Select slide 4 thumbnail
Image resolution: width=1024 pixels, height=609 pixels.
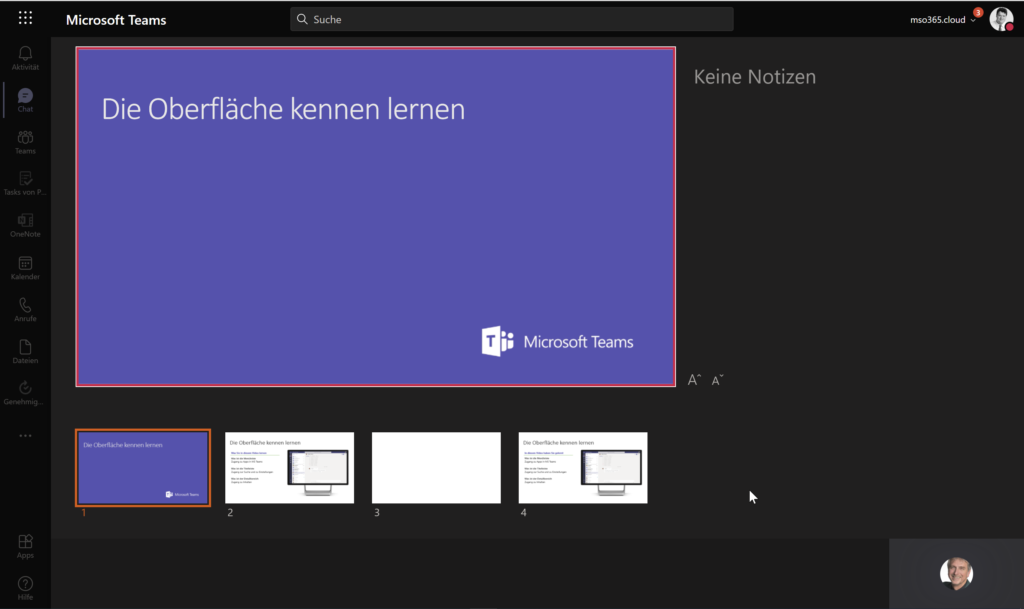[583, 467]
